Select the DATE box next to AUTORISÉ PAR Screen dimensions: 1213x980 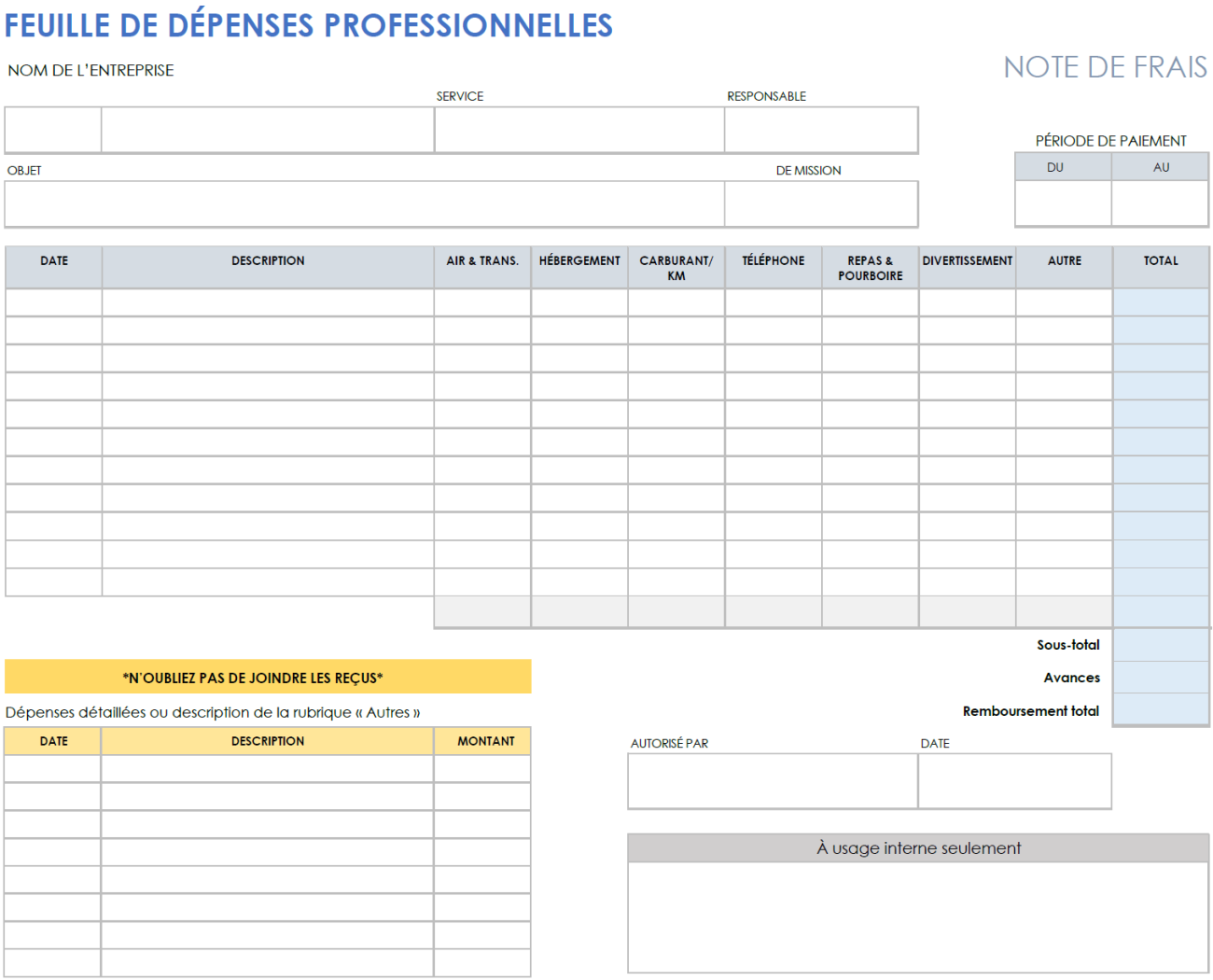tap(1014, 780)
